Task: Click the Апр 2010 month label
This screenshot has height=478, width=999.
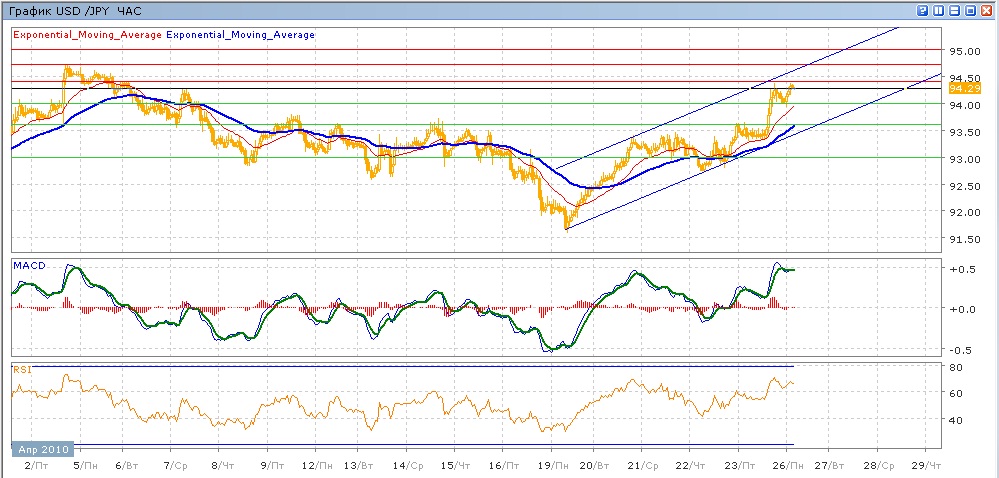Action: [x=43, y=450]
